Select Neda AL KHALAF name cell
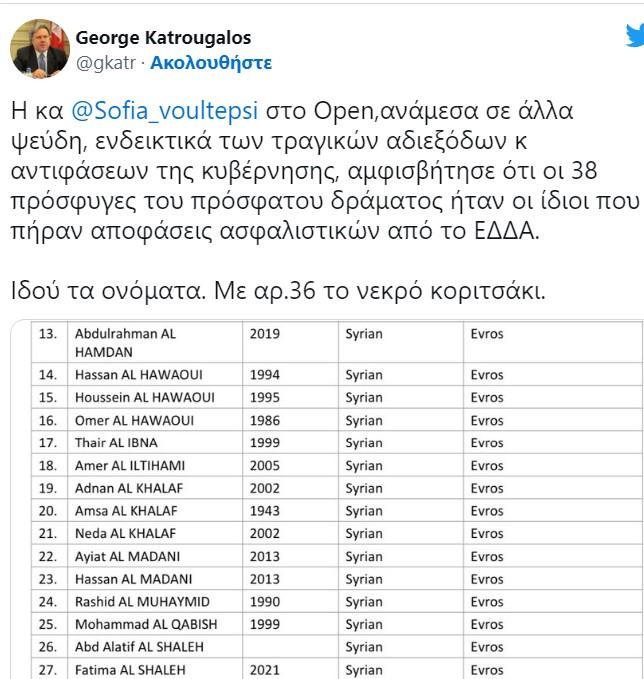This screenshot has height=679, width=644. point(155,534)
